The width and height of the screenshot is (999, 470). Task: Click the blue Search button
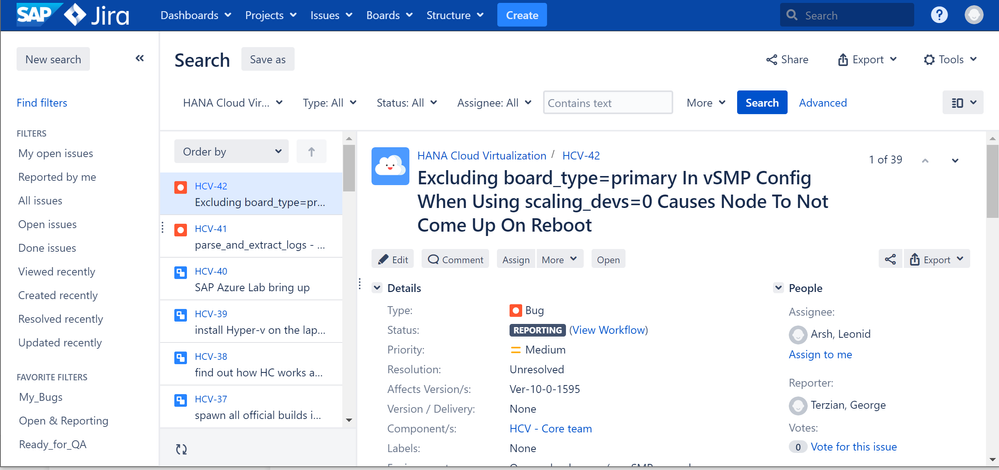[762, 103]
